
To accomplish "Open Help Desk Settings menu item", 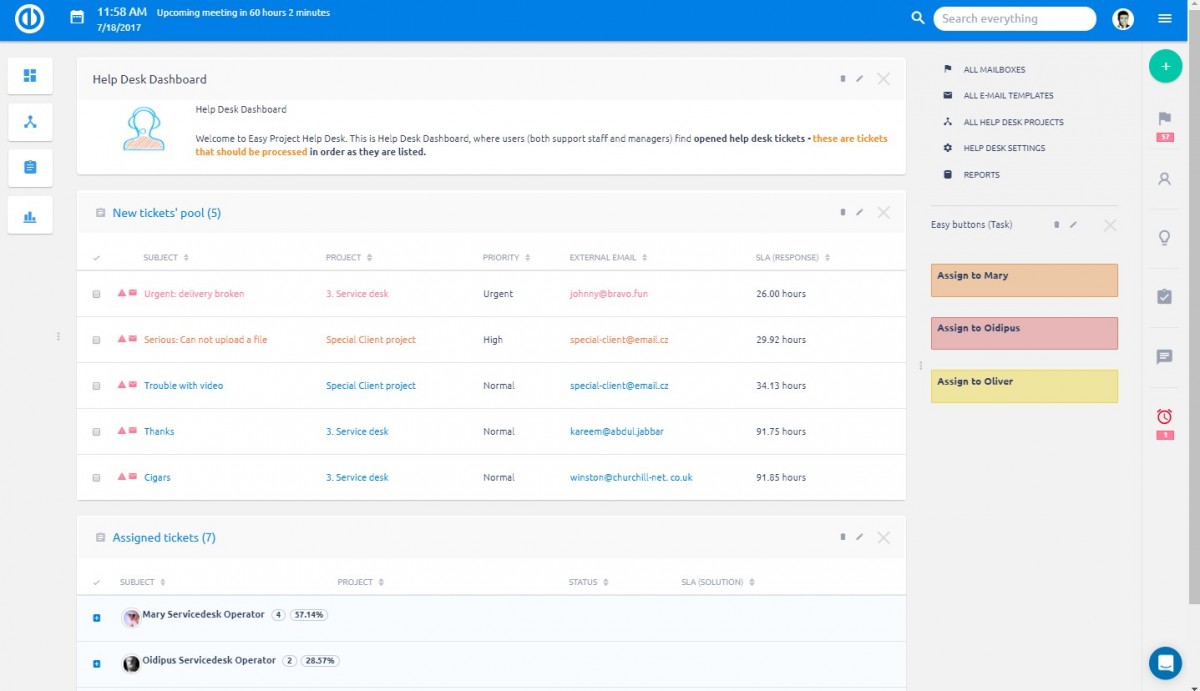I will pyautogui.click(x=1003, y=148).
